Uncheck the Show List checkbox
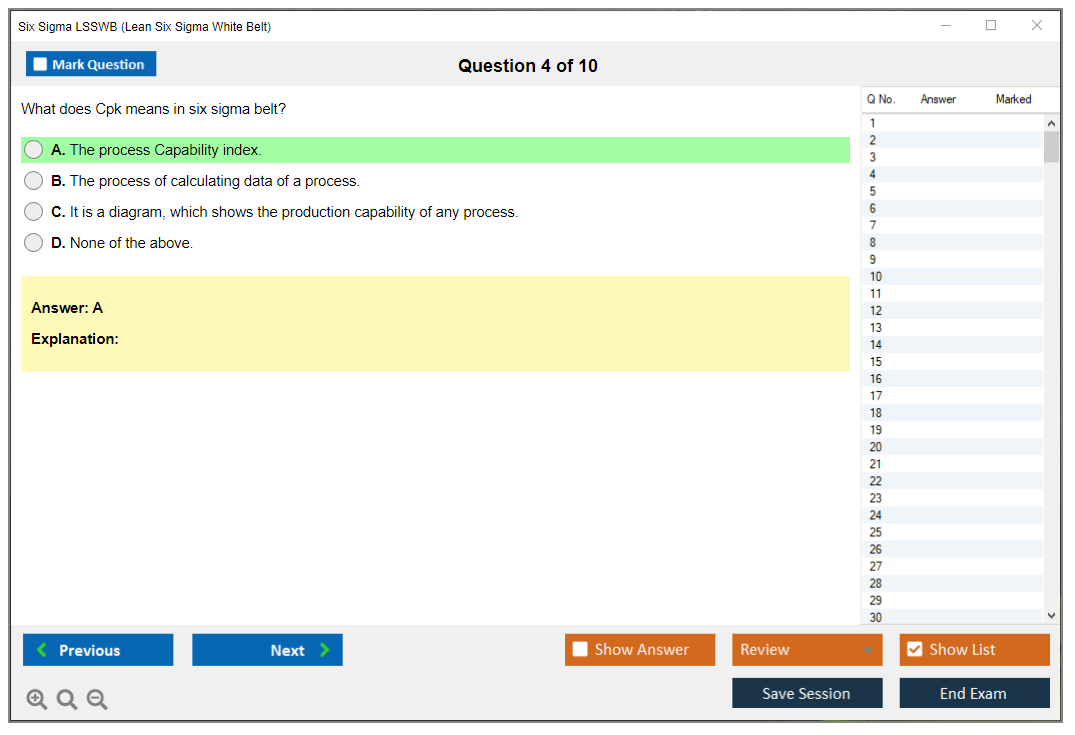Image resolution: width=1075 pixels, height=735 pixels. point(914,649)
